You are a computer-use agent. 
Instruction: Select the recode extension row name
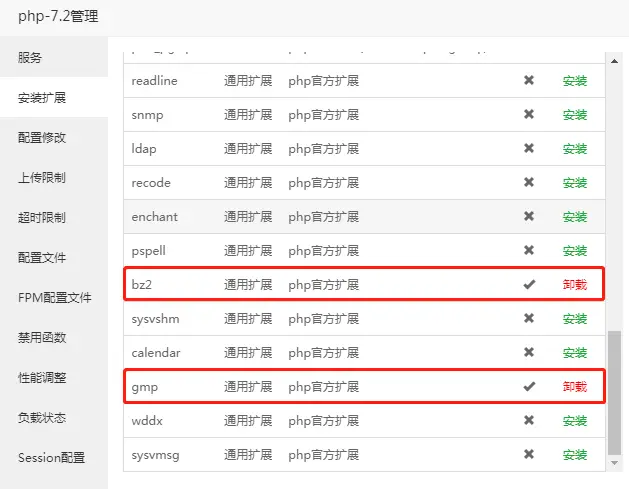[x=151, y=183]
